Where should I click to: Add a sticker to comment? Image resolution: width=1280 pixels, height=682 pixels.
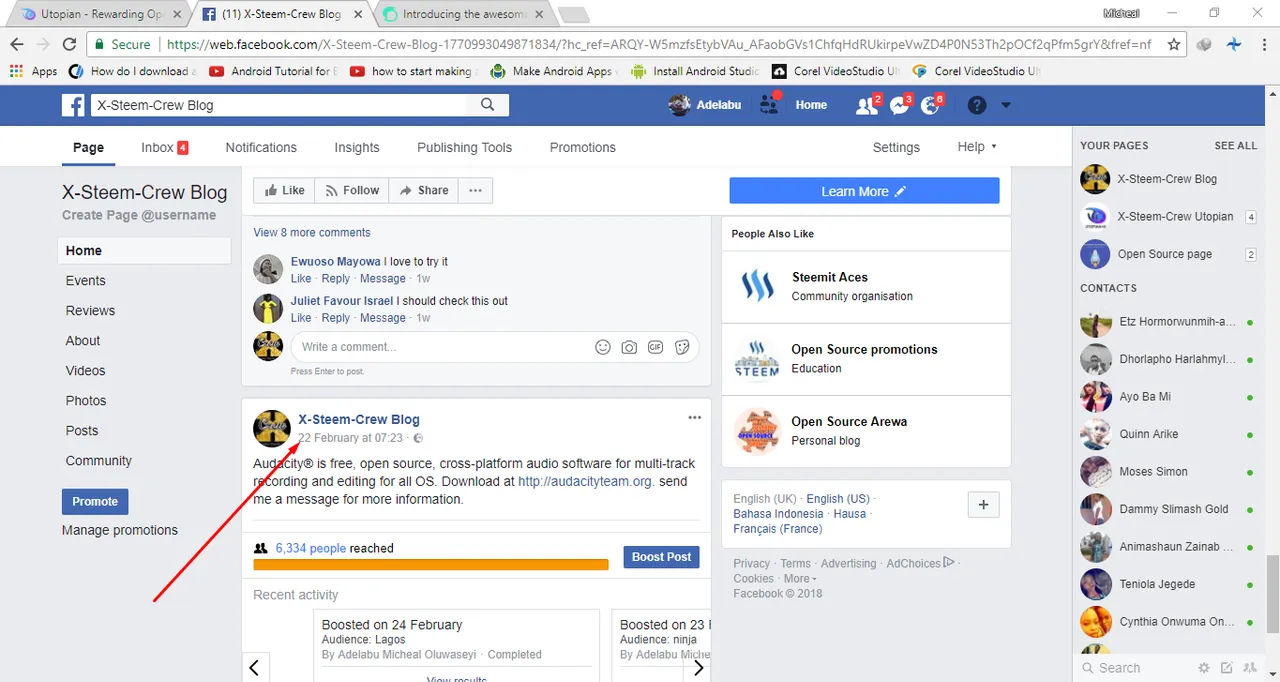tap(683, 347)
